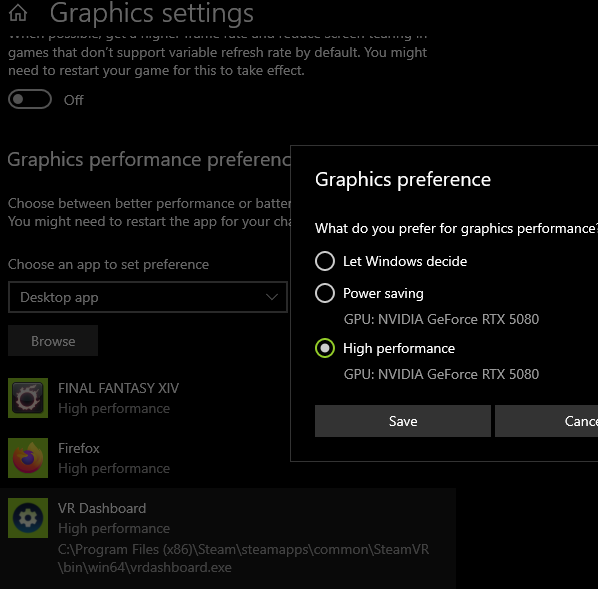Image resolution: width=598 pixels, height=589 pixels.
Task: Click GPU label under Power saving
Action: tap(441, 319)
